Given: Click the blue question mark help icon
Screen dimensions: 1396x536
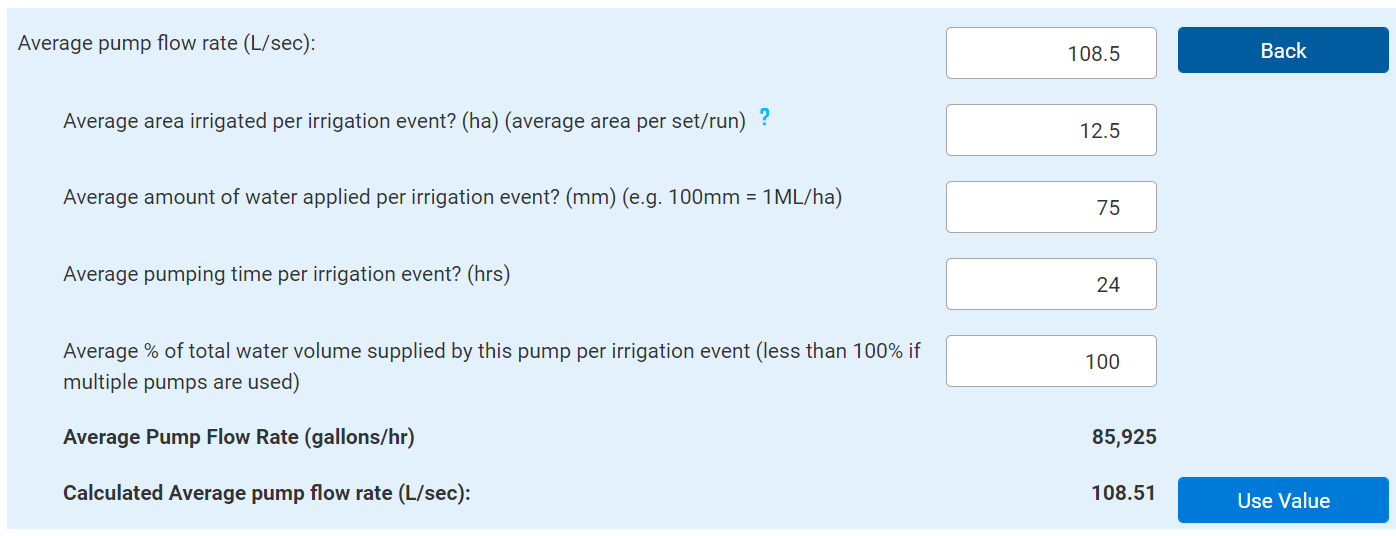Looking at the screenshot, I should tap(765, 118).
